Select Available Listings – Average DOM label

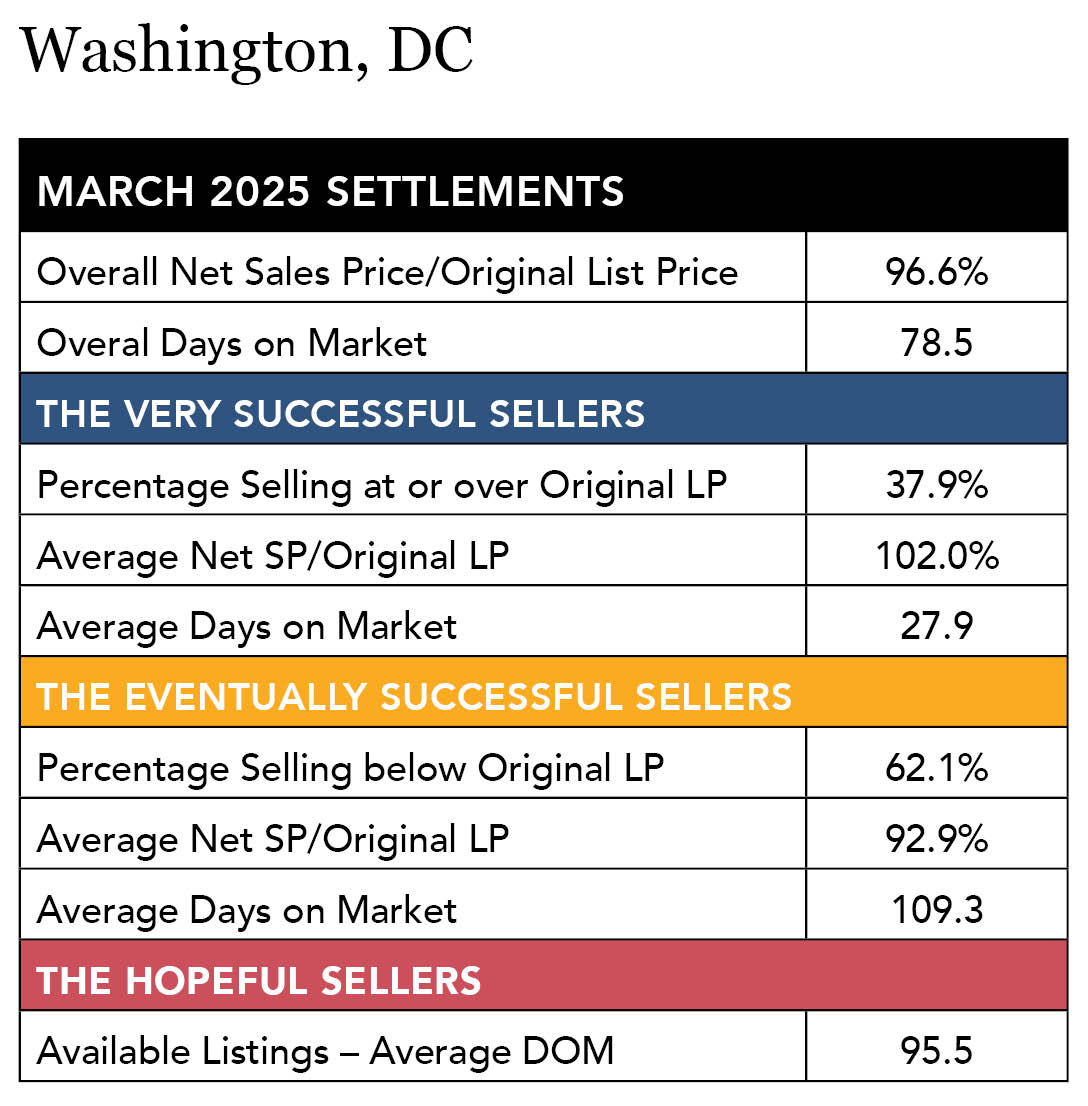(325, 1051)
